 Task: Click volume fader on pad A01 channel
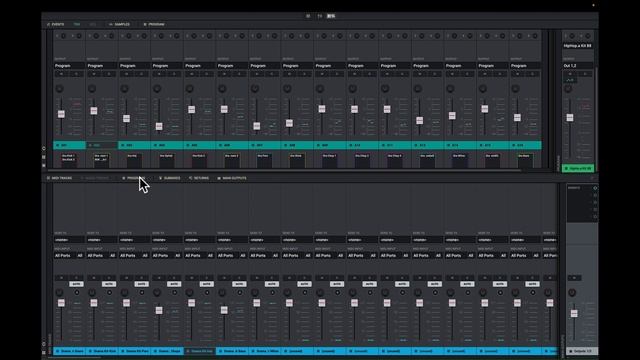[61, 114]
